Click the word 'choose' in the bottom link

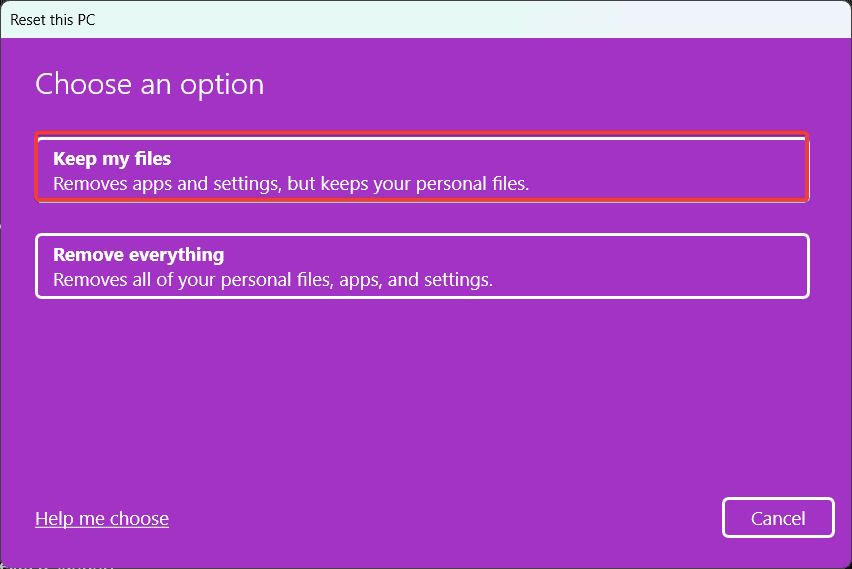(x=141, y=518)
